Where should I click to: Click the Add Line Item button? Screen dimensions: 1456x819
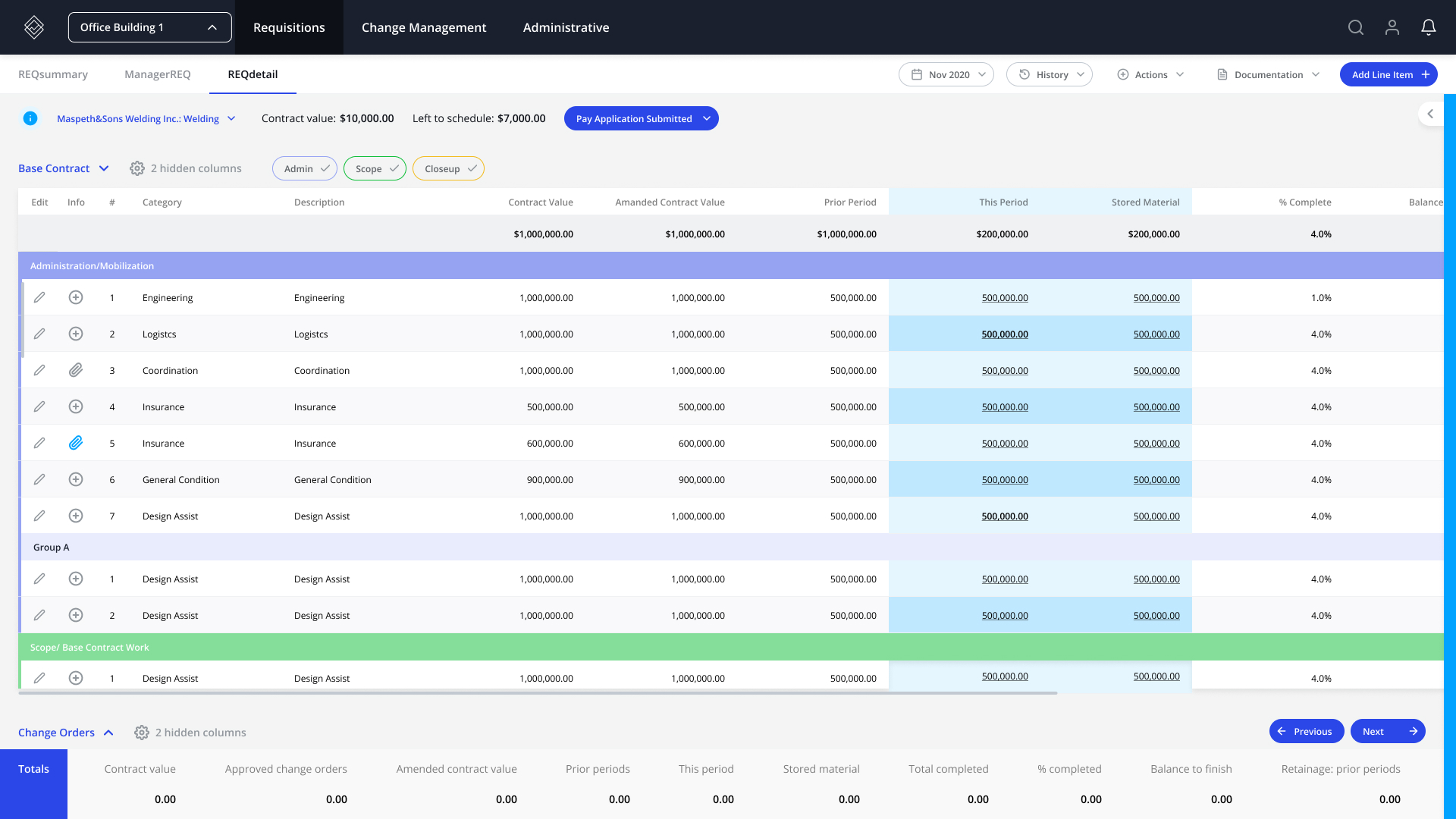point(1389,74)
